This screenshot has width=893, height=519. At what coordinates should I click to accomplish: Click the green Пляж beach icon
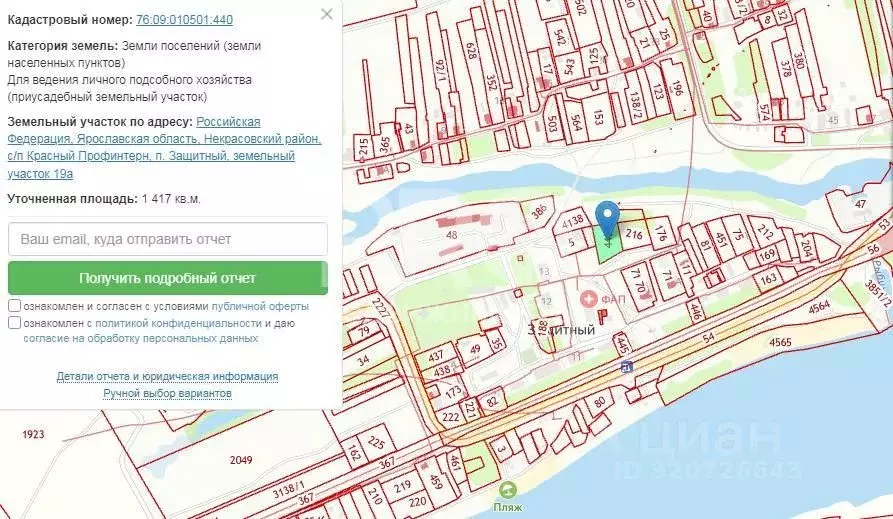[508, 490]
